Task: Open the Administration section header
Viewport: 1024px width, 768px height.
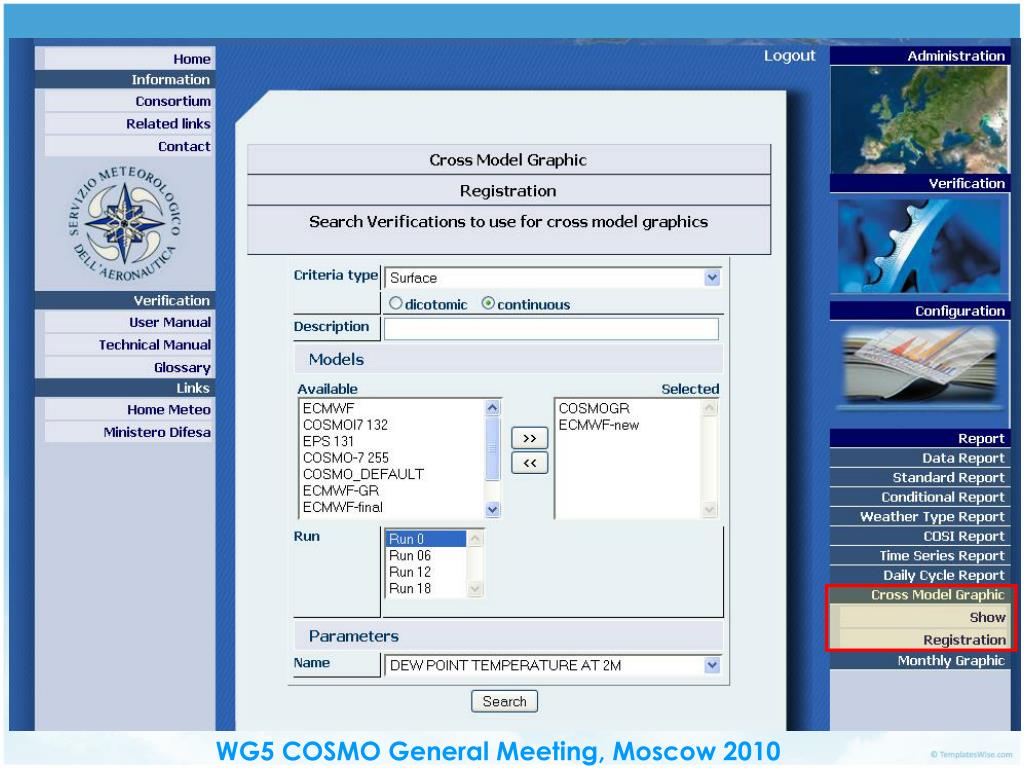Action: [x=920, y=56]
